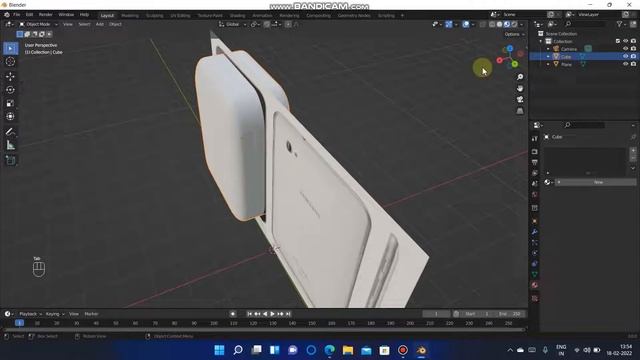The width and height of the screenshot is (640, 360).
Task: Jump to the timeline start
Action: (x=249, y=314)
